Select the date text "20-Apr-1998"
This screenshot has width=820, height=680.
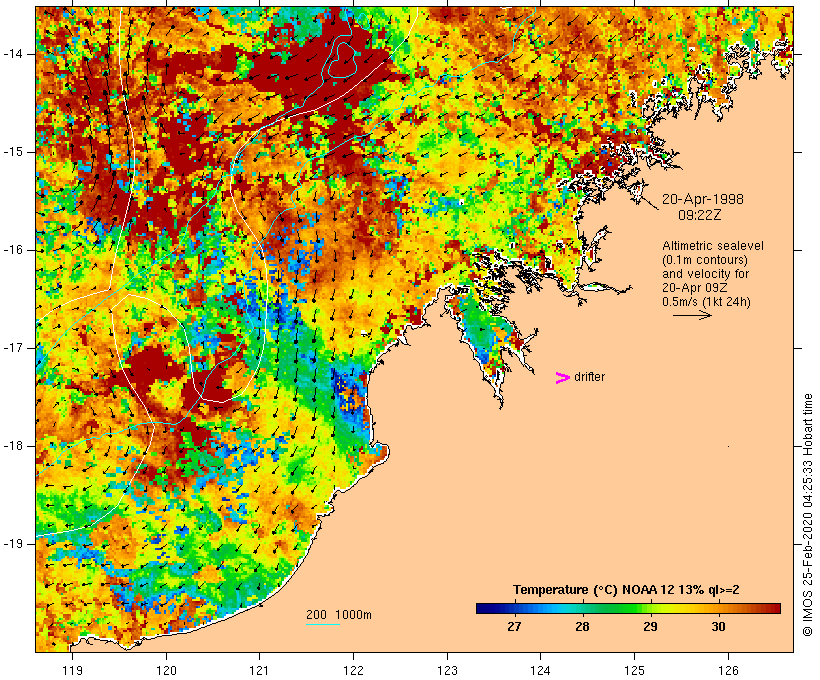coord(703,199)
